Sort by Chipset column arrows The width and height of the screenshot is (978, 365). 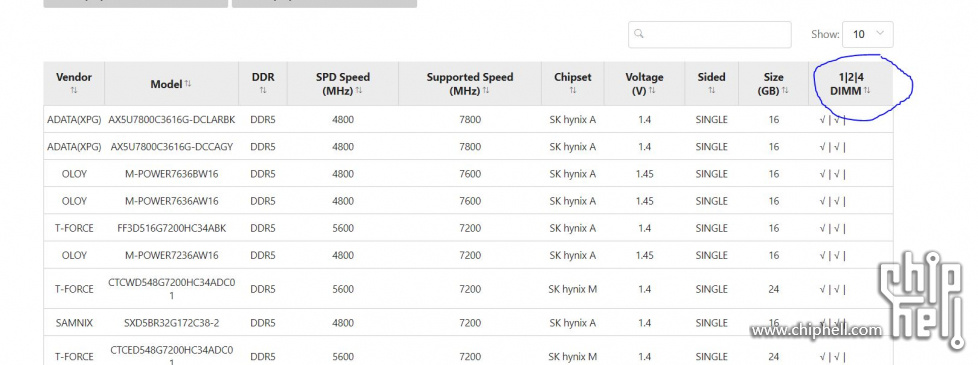[x=573, y=90]
